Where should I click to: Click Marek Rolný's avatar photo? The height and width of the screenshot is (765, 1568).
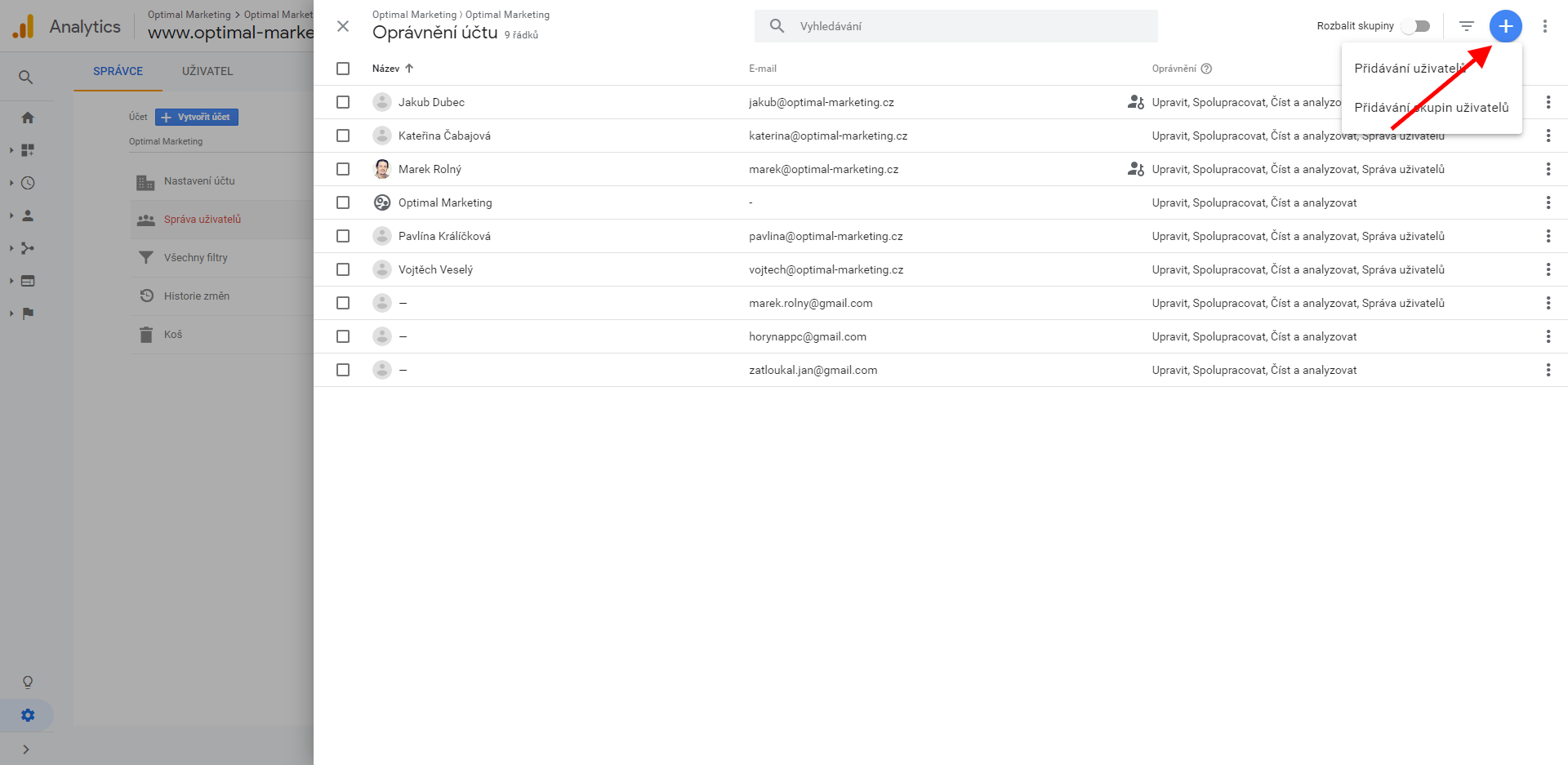coord(381,169)
